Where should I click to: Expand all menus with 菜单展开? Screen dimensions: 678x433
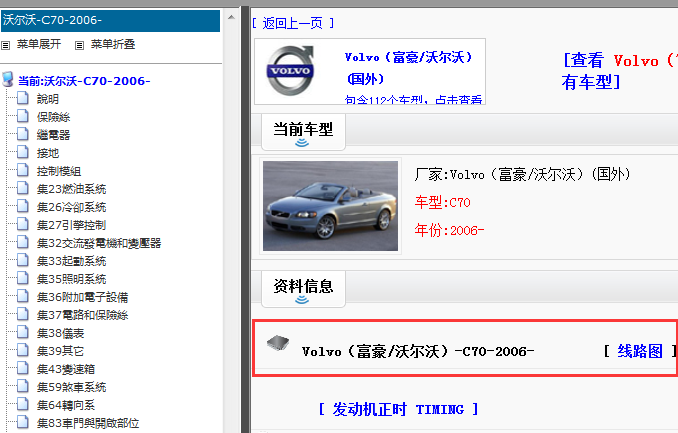(39, 44)
